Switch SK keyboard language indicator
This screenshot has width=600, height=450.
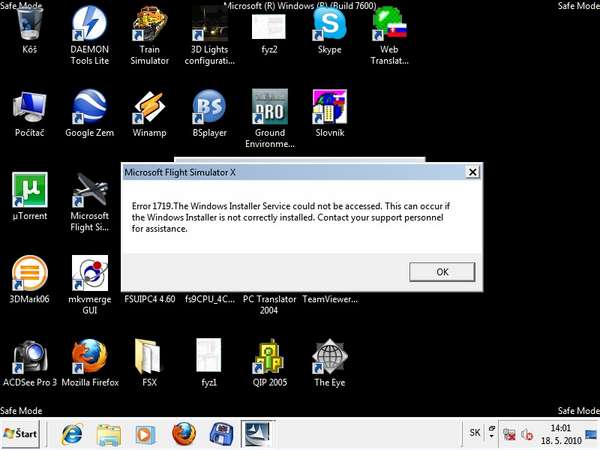(x=474, y=433)
